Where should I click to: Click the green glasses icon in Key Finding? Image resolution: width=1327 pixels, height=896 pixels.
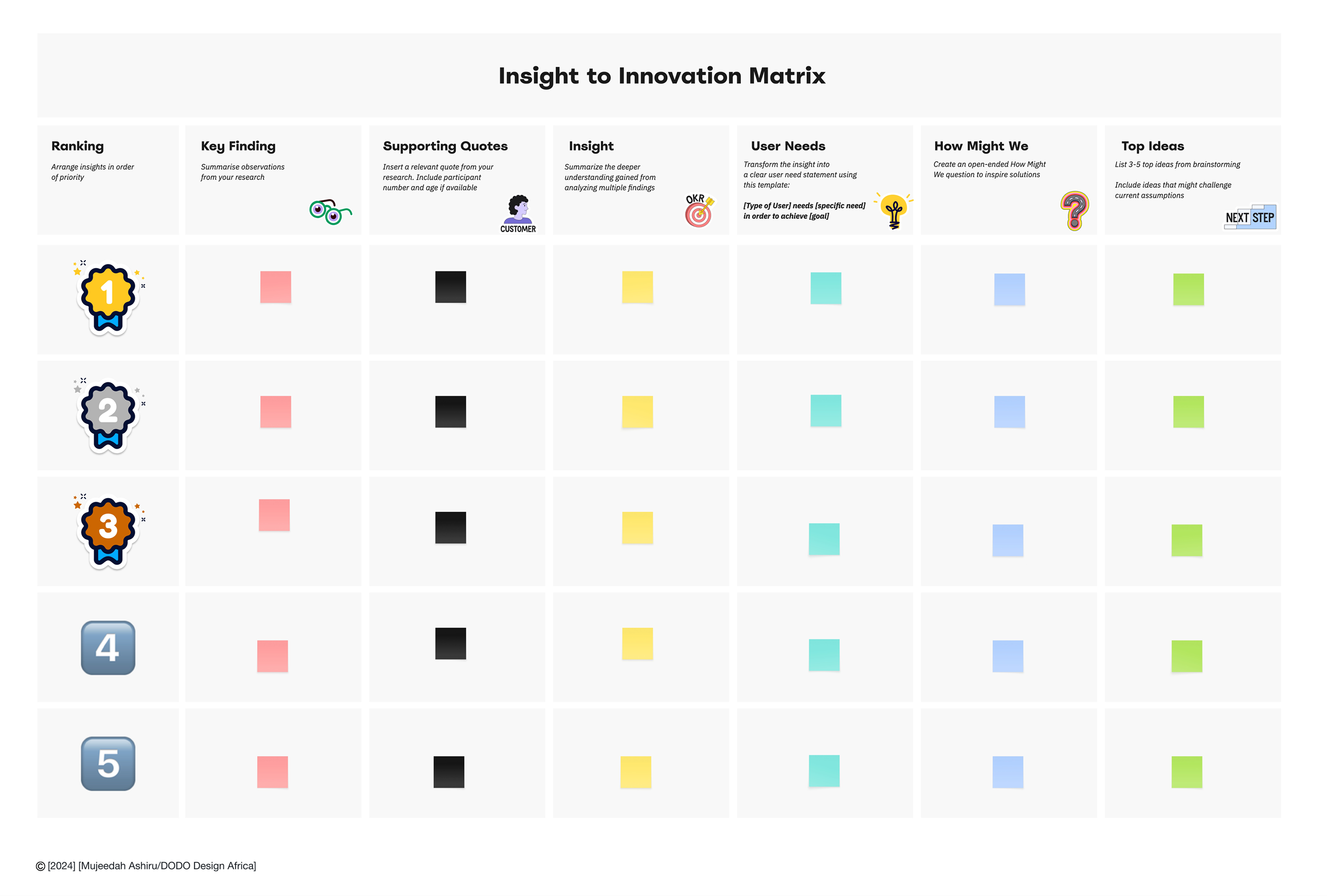[330, 212]
